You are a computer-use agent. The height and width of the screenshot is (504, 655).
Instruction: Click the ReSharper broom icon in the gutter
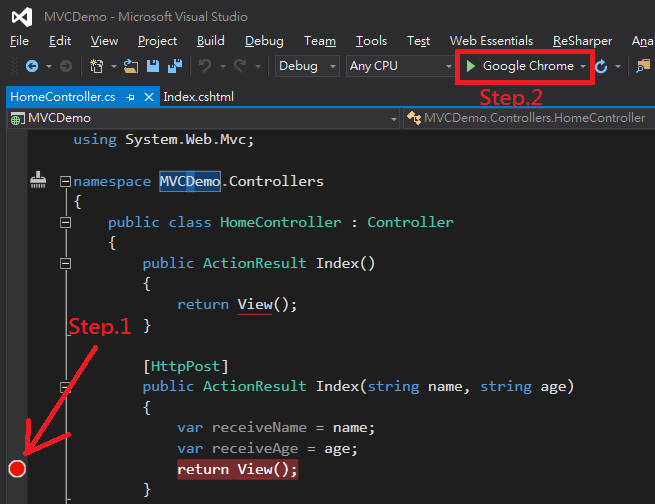(x=38, y=180)
